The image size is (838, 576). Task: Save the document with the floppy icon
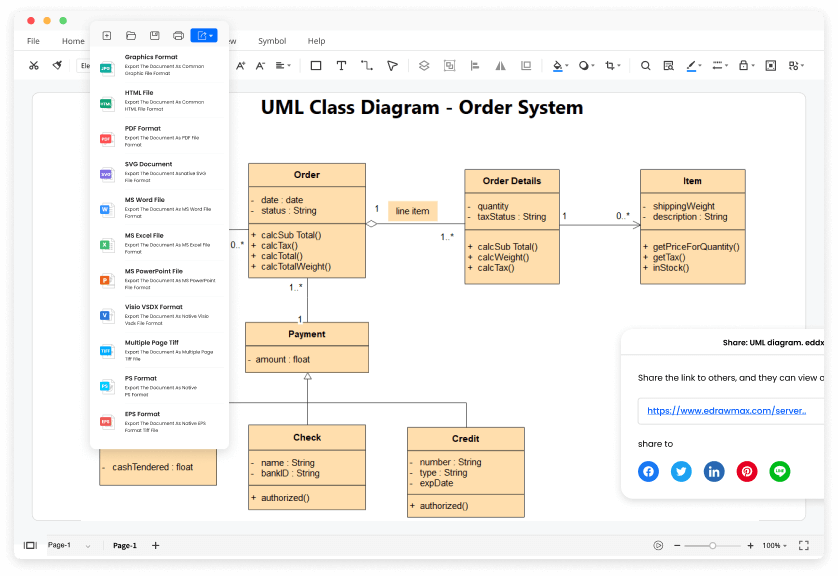pos(154,35)
